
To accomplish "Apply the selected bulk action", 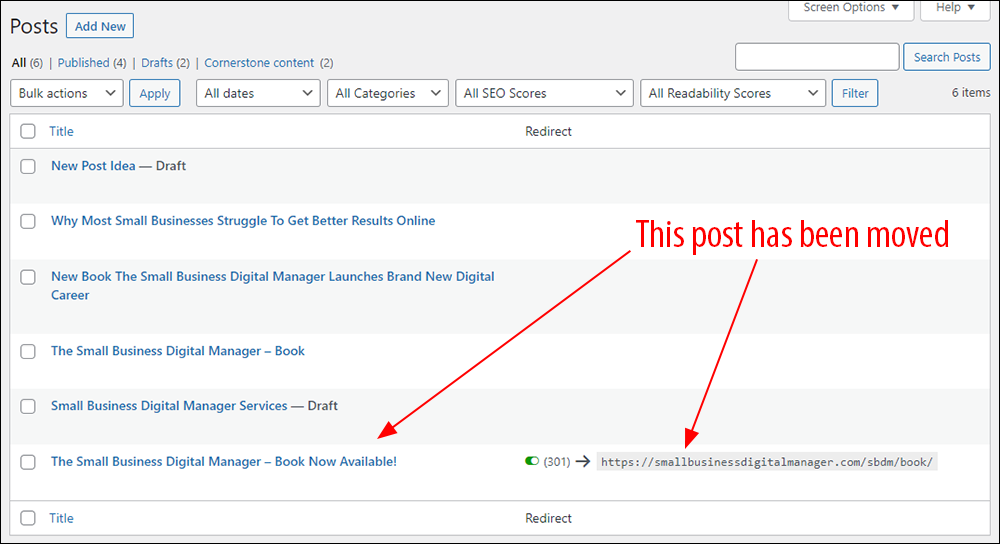I will (154, 93).
